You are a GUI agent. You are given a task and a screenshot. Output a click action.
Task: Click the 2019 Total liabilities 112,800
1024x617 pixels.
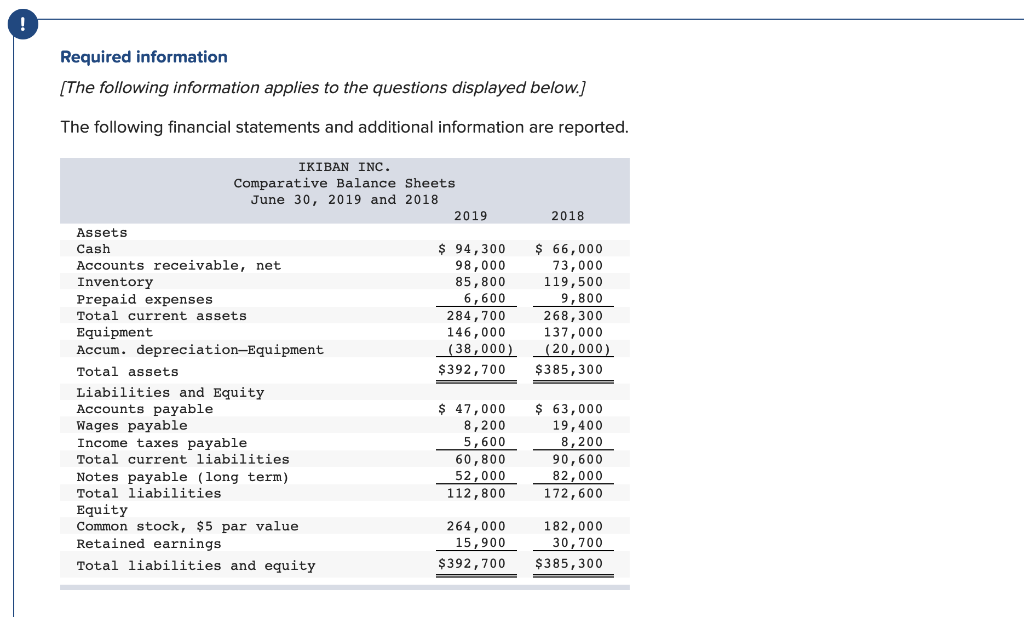[x=476, y=494]
